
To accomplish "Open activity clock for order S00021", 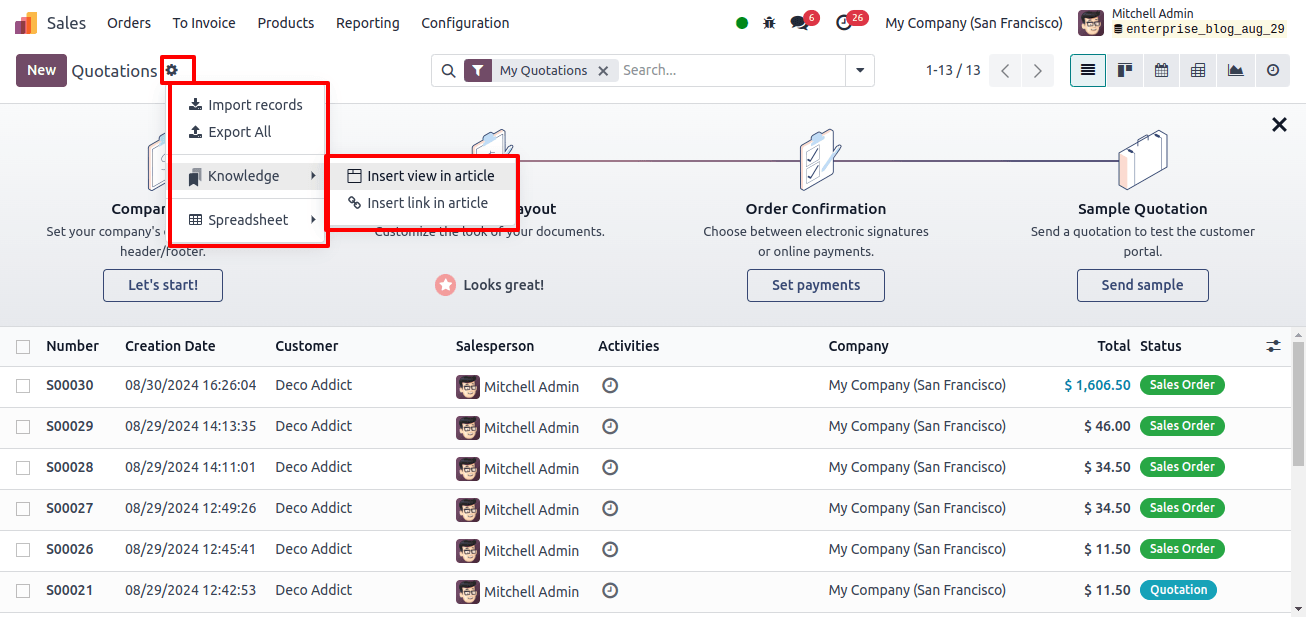I will click(610, 590).
